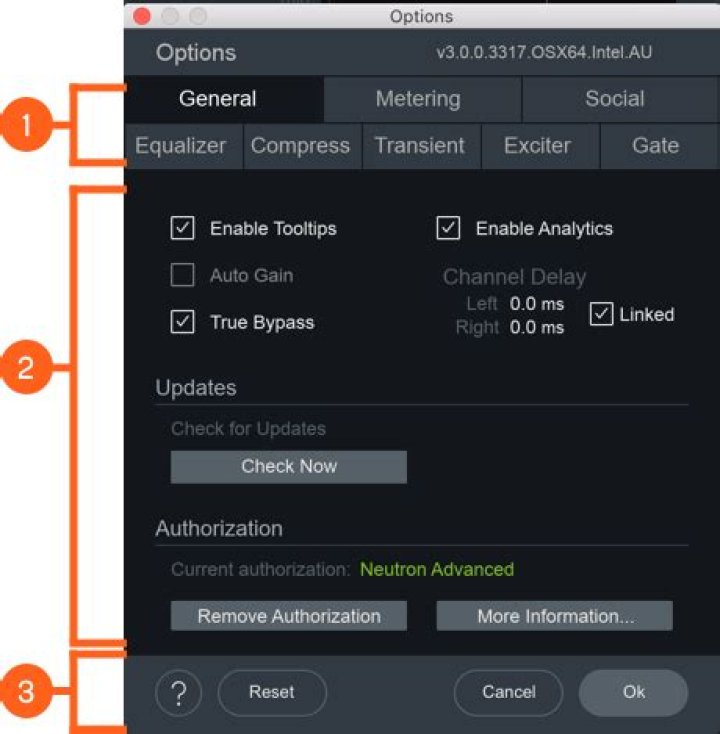Close the Options window with red button
The image size is (720, 734).
(x=142, y=16)
